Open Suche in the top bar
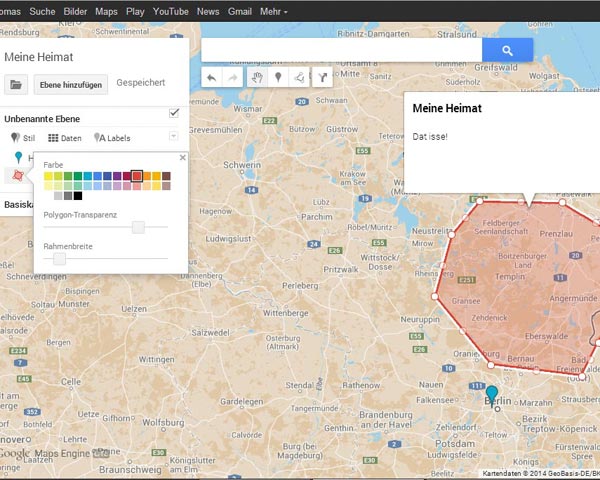Viewport: 600px width, 480px height. (42, 11)
